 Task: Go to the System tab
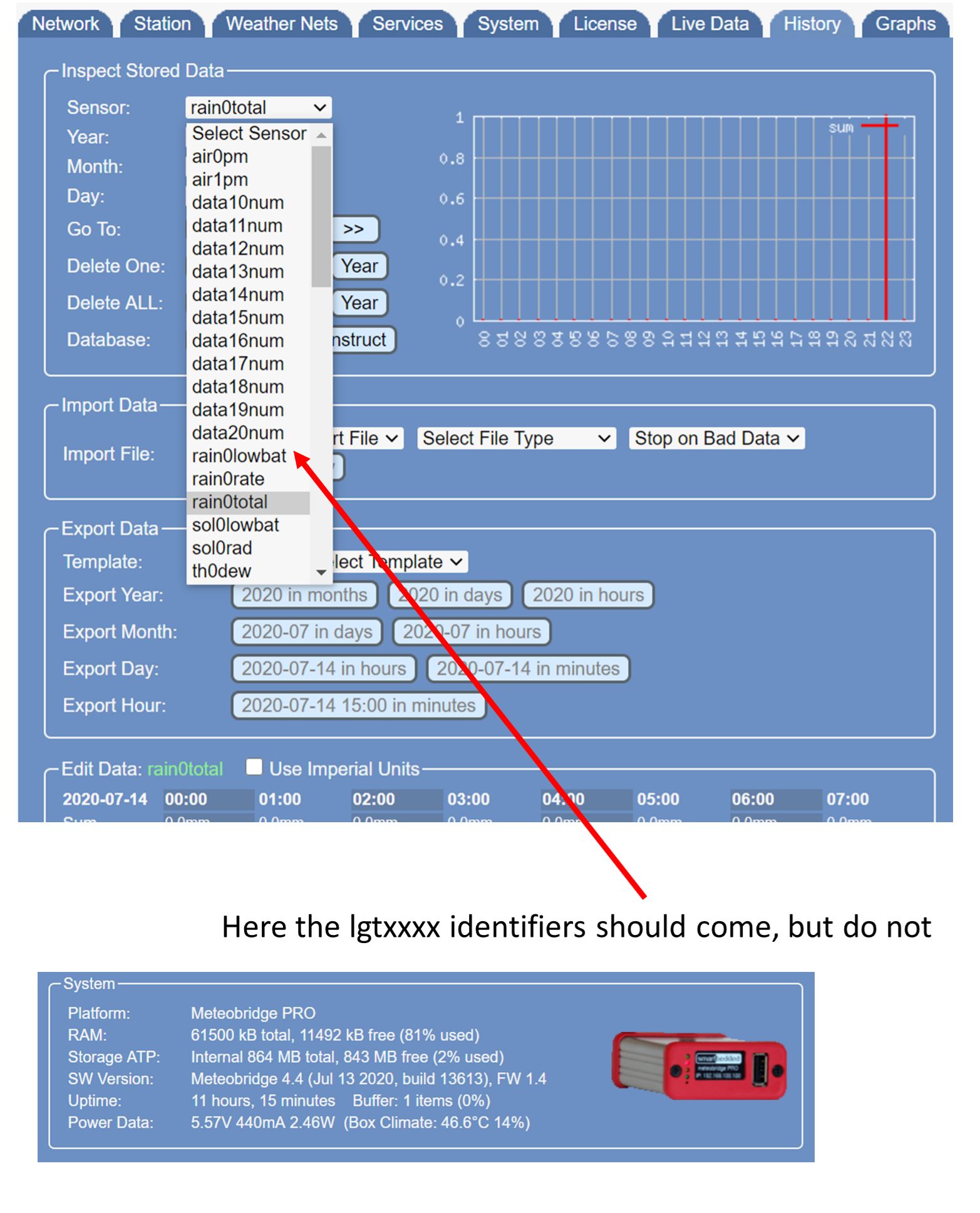coord(508,24)
